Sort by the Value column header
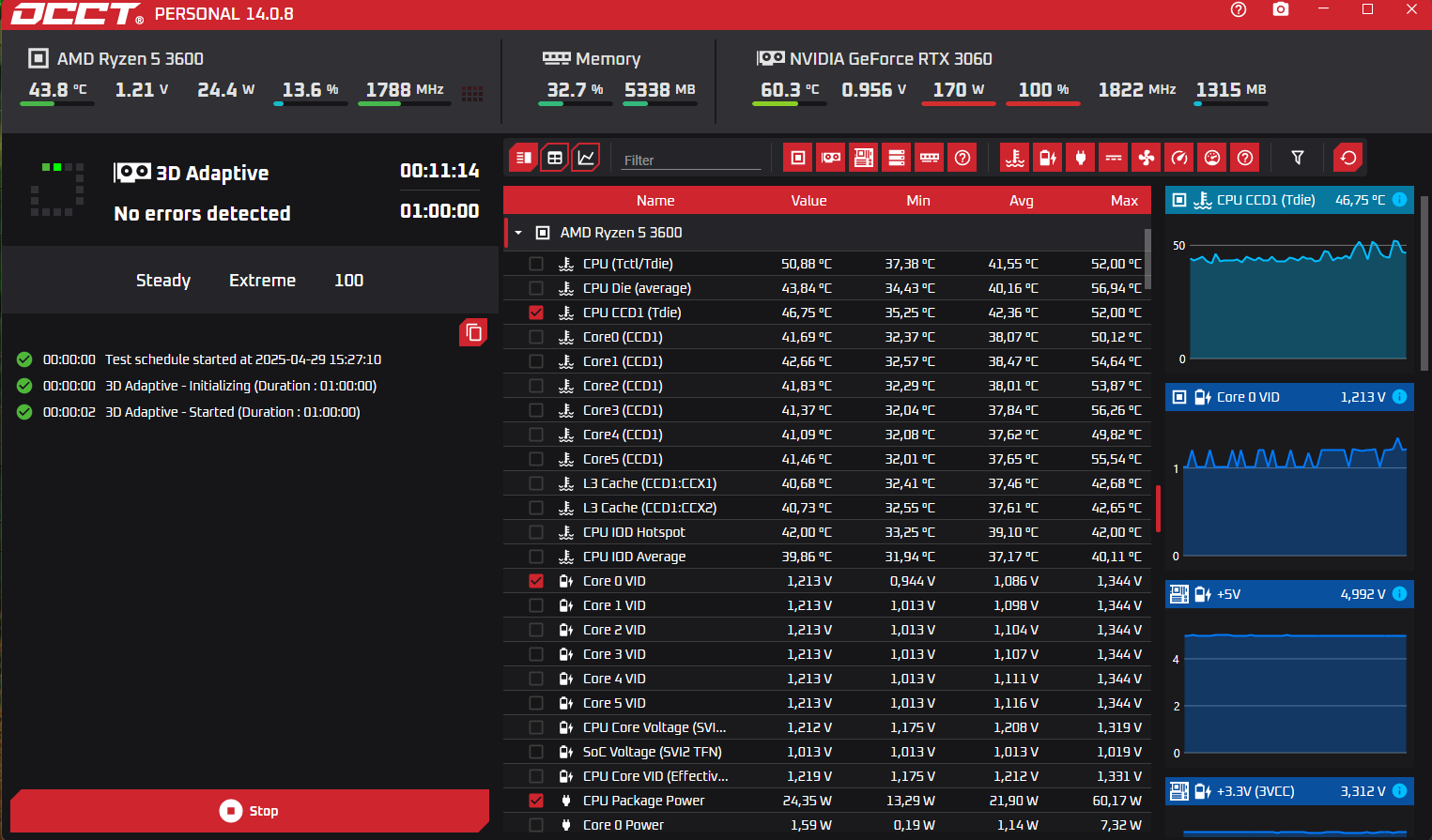 point(808,201)
